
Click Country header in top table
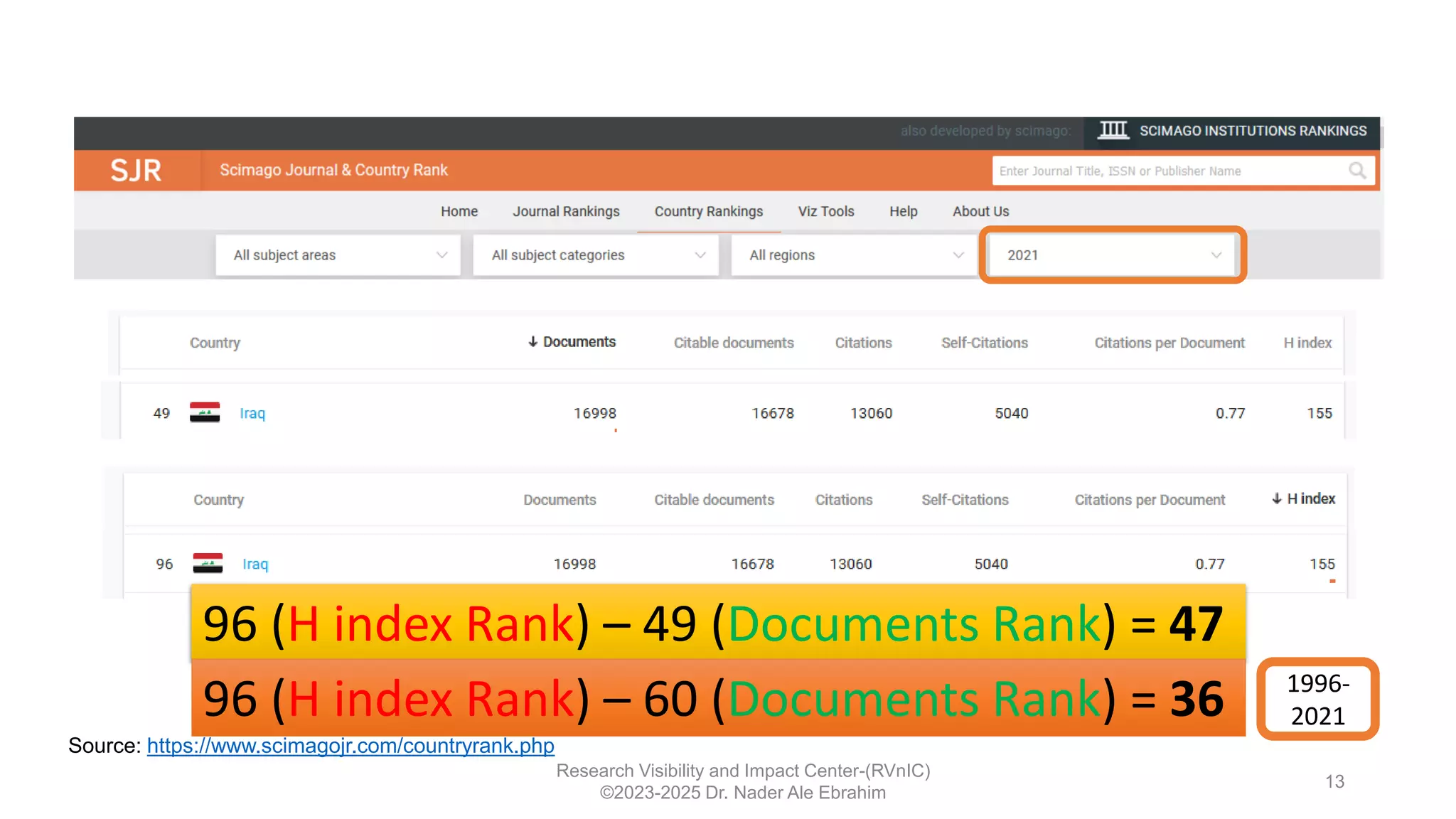click(x=215, y=343)
